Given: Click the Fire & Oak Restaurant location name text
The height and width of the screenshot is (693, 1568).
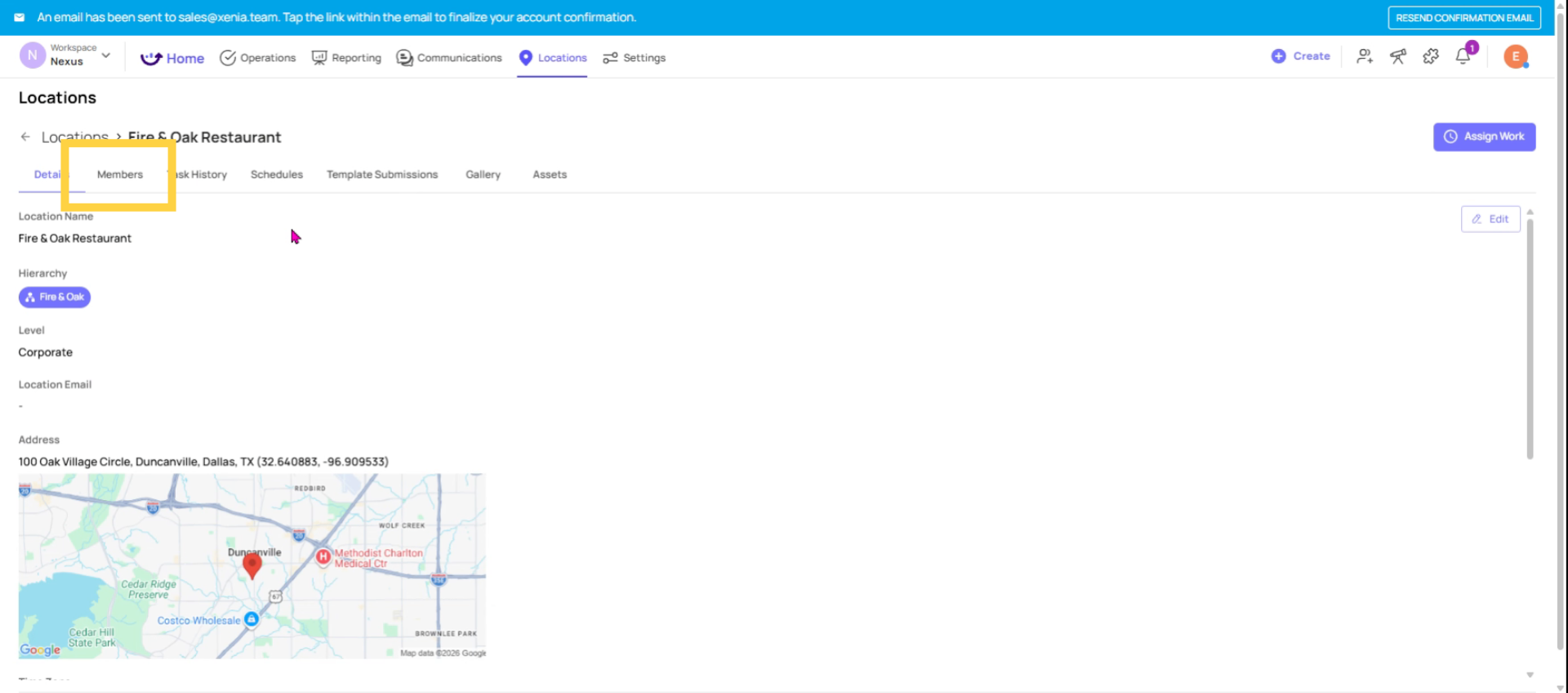Looking at the screenshot, I should click(75, 238).
